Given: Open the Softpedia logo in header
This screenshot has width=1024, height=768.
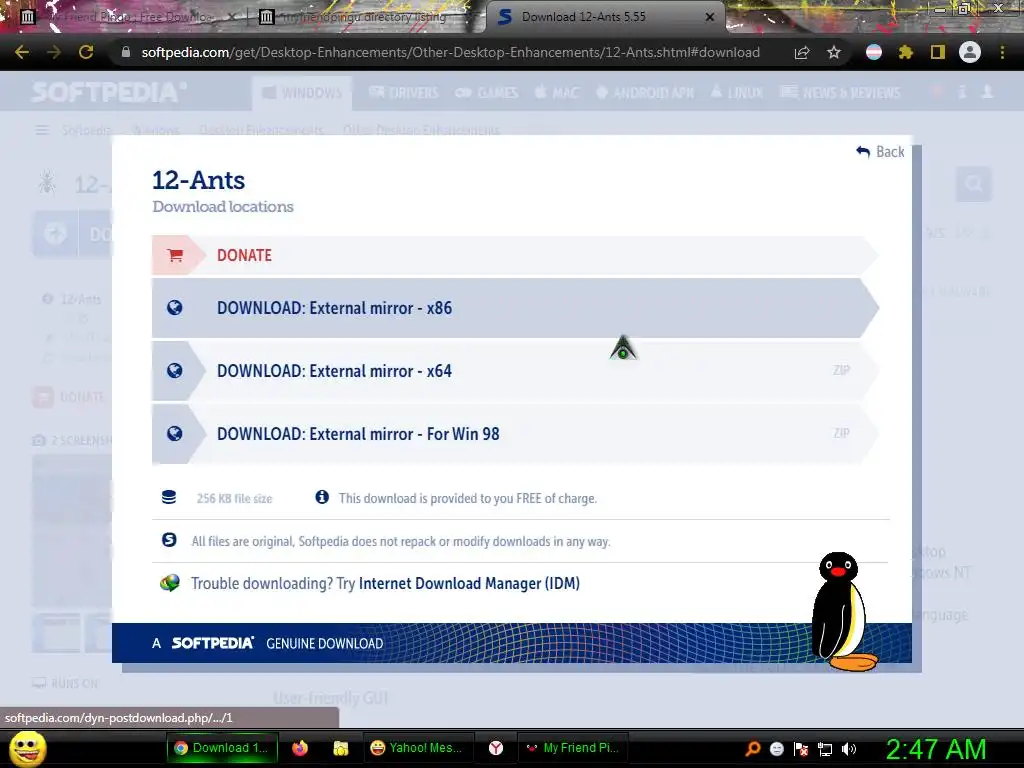Looking at the screenshot, I should 108,92.
